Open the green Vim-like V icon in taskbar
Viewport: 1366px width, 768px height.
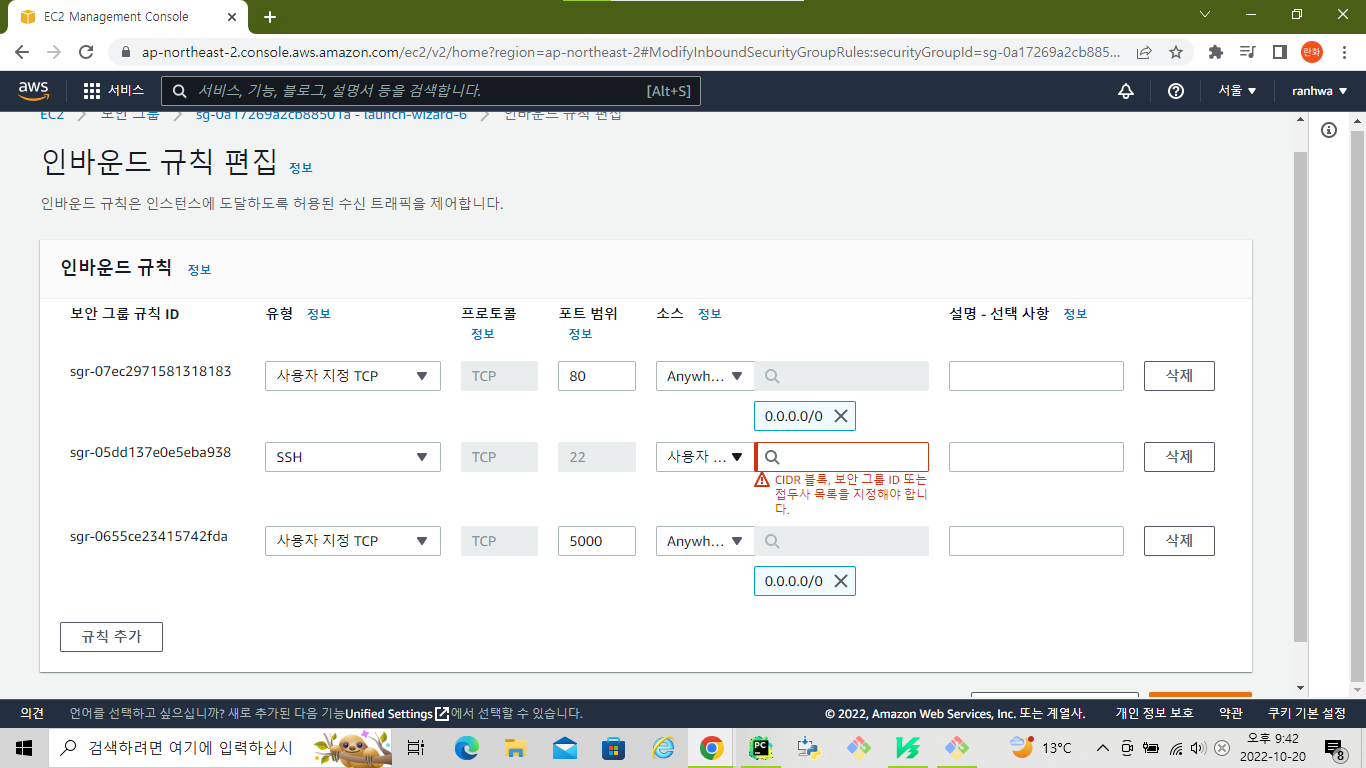tap(907, 747)
